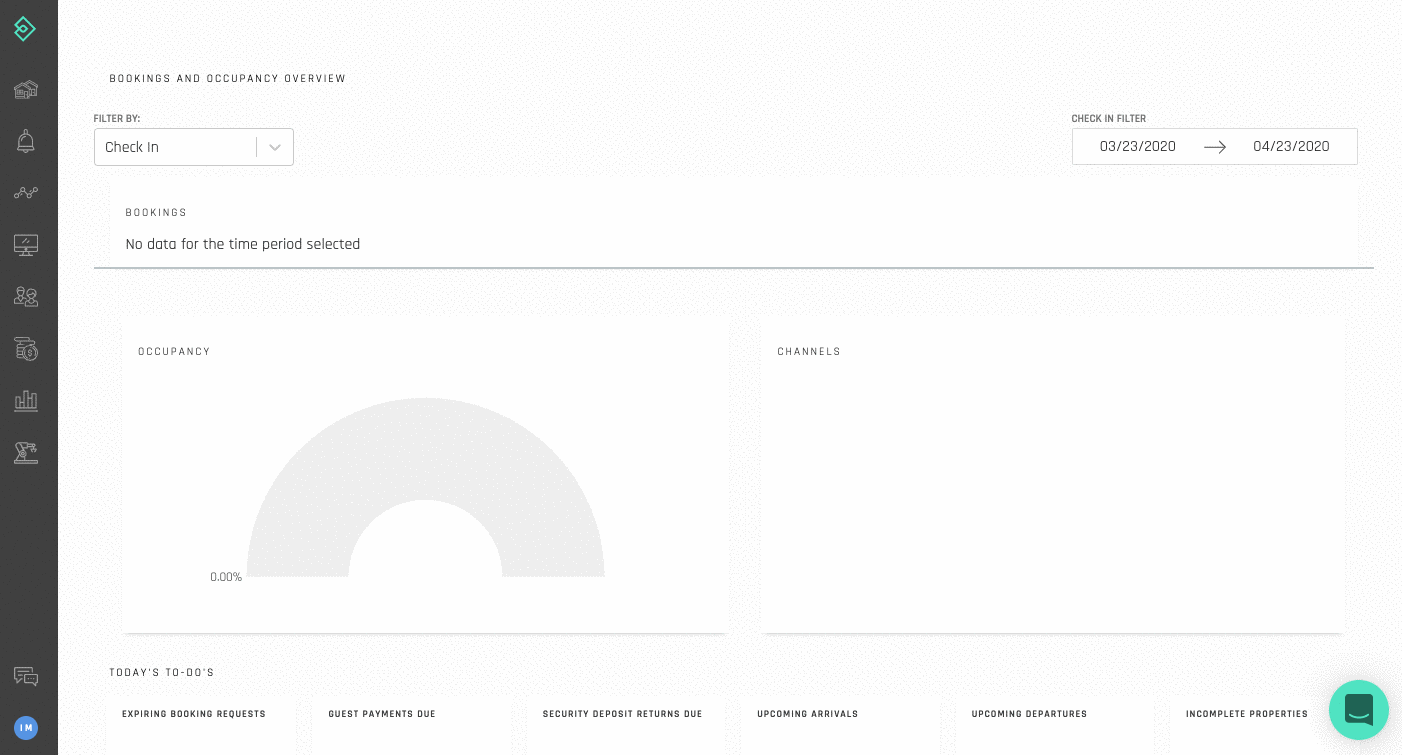Open the monitor screen icon in sidebar
Image resolution: width=1402 pixels, height=755 pixels.
pos(26,245)
